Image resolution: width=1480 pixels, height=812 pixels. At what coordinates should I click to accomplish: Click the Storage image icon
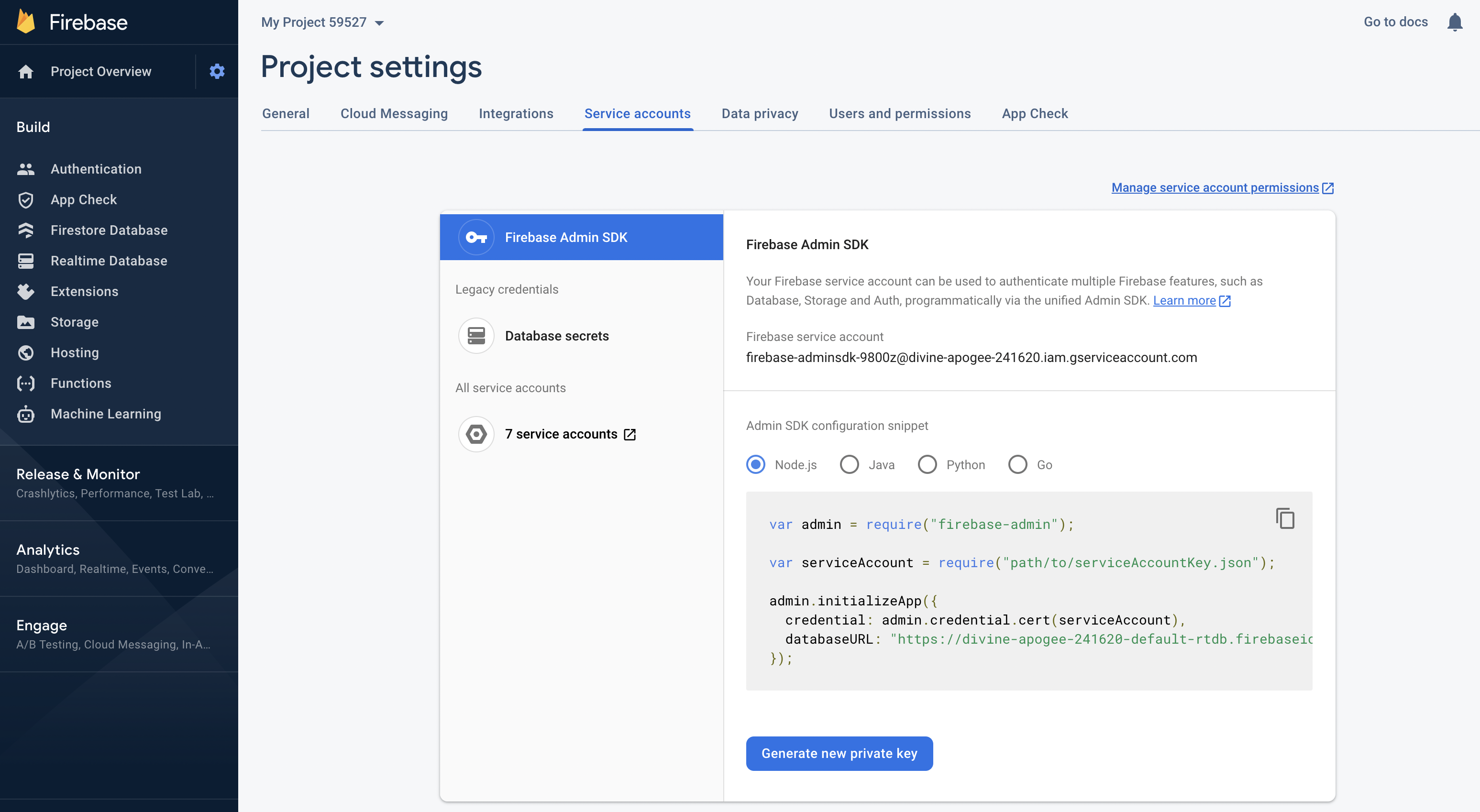25,322
